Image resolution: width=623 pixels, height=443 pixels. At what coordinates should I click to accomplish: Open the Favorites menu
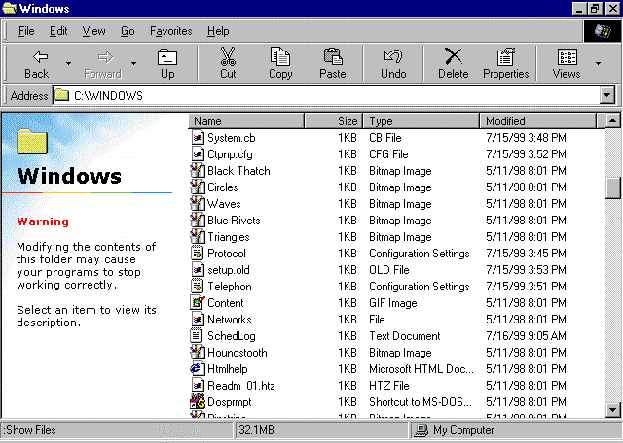pyautogui.click(x=171, y=31)
